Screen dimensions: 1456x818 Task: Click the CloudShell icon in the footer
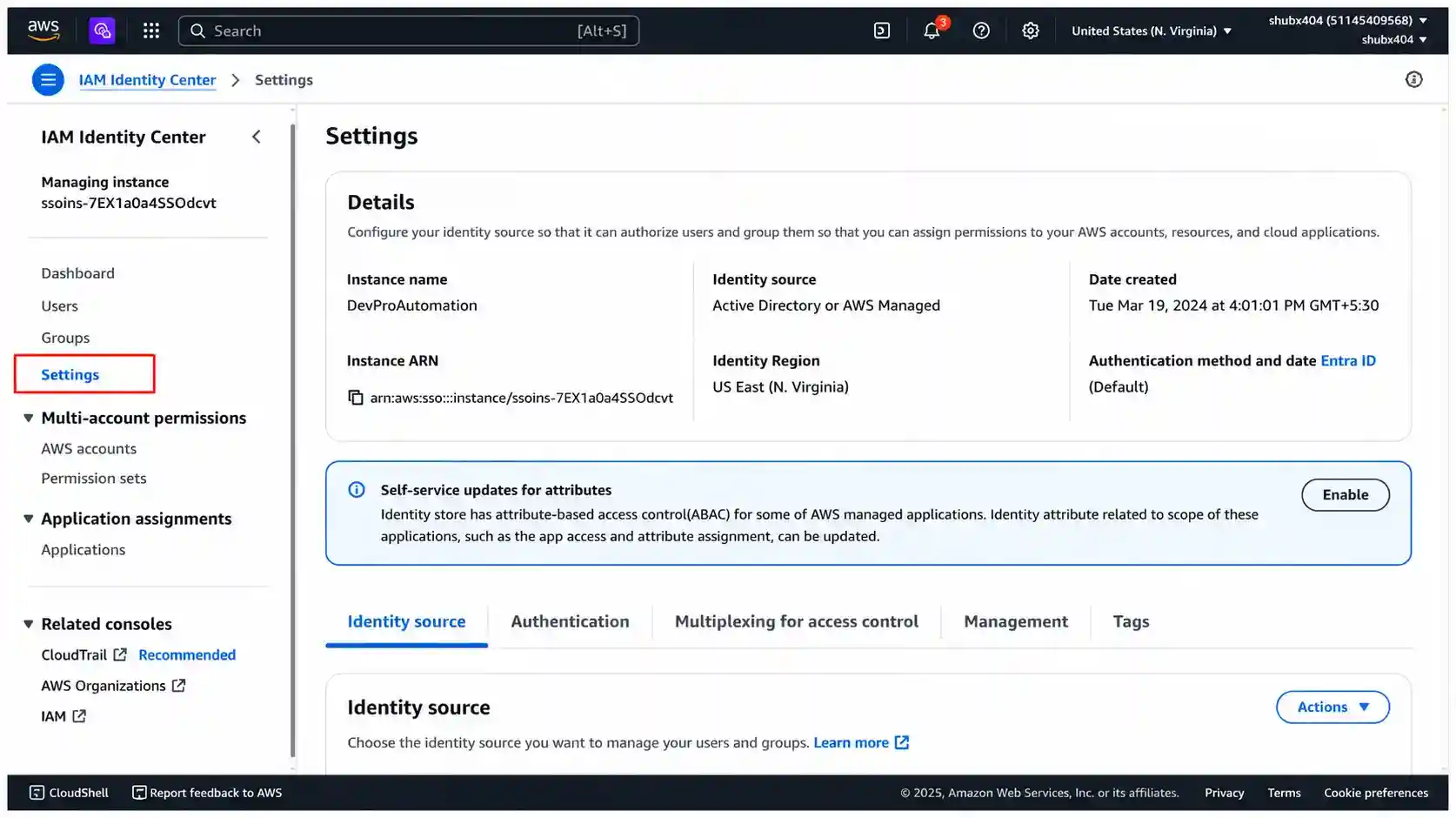click(x=37, y=793)
